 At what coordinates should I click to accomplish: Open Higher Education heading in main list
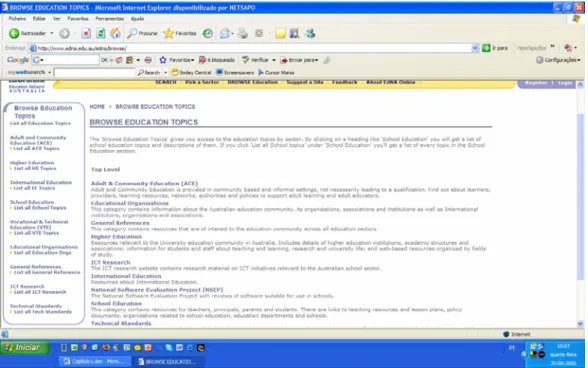point(116,237)
